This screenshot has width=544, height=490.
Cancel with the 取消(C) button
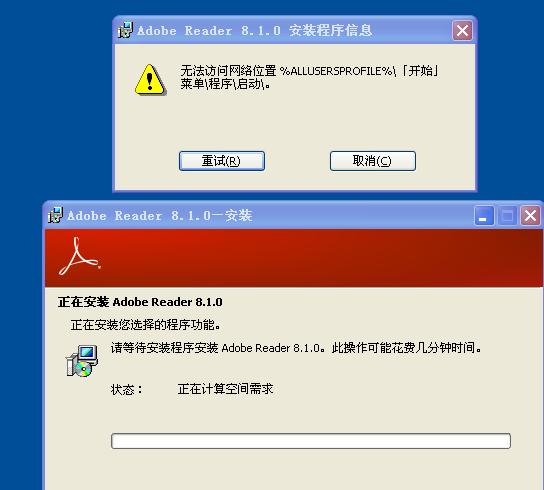[373, 161]
